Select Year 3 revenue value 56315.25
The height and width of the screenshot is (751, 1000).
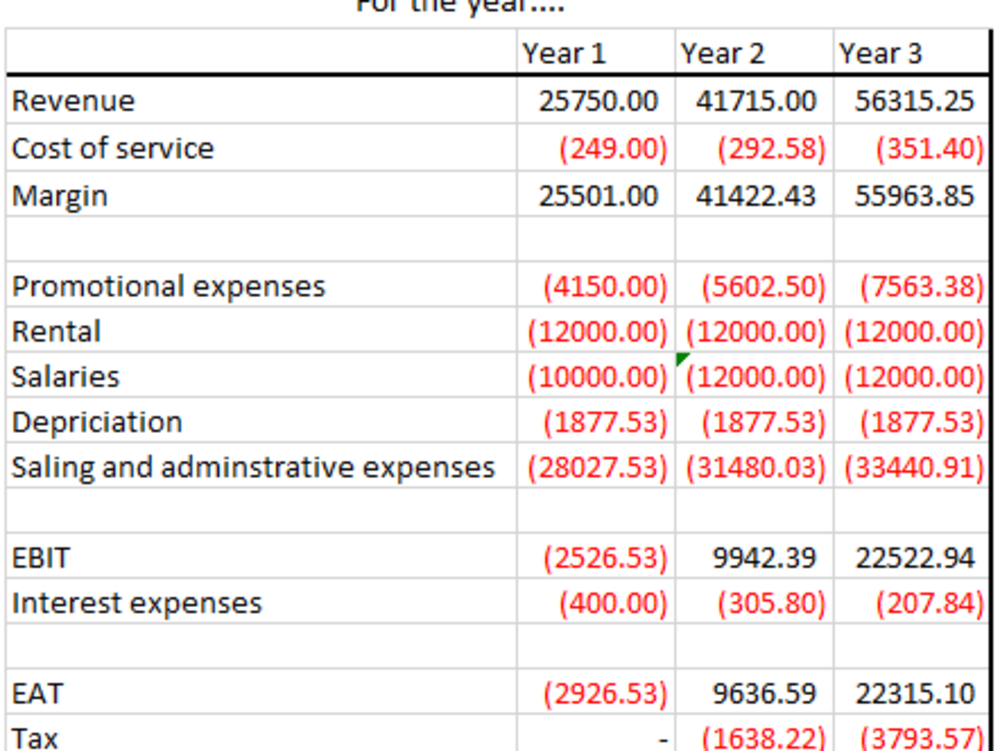click(911, 101)
